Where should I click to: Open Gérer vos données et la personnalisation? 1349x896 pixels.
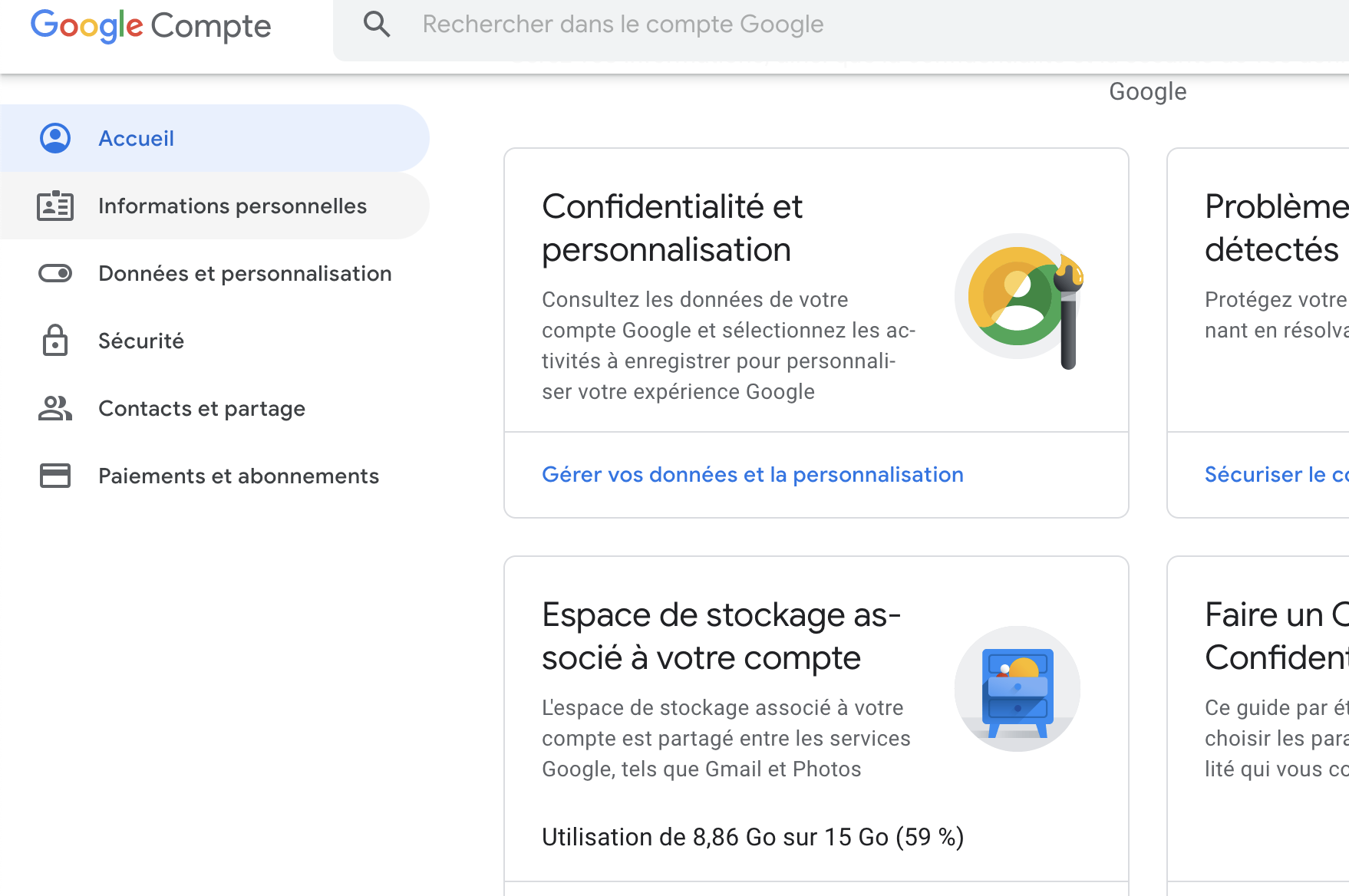[753, 474]
